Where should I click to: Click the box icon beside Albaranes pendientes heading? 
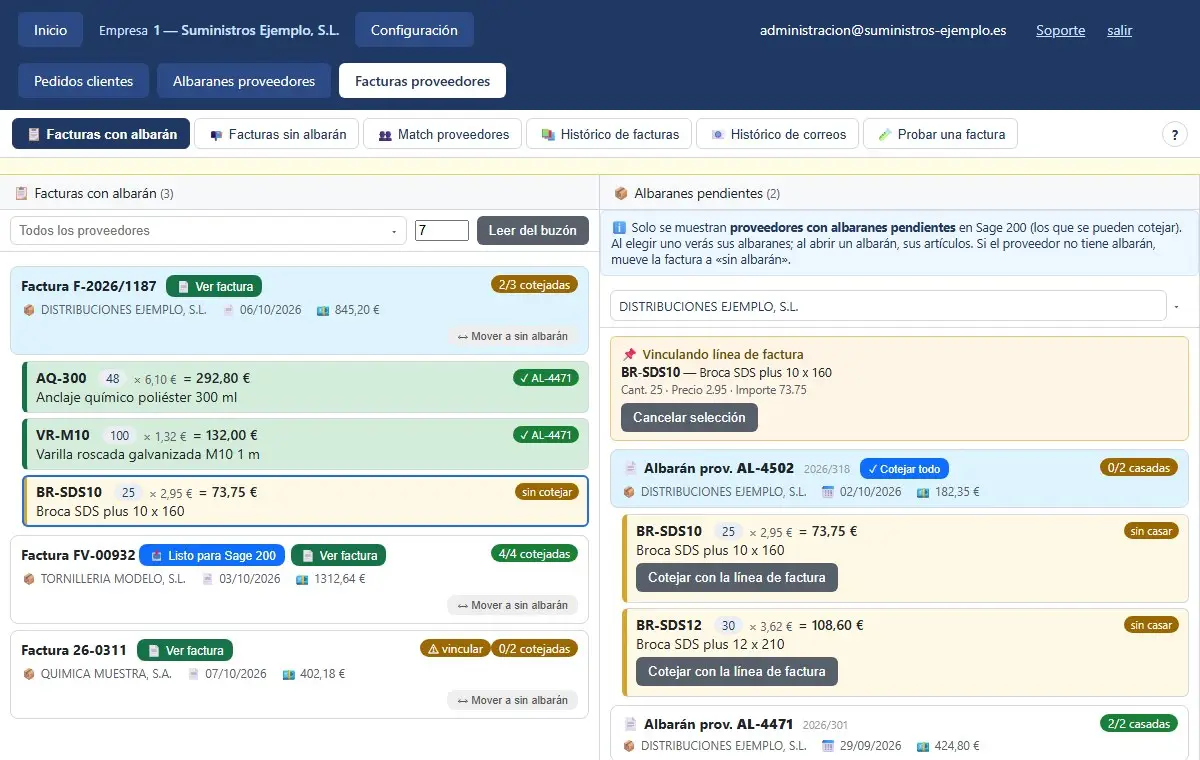[x=621, y=193]
